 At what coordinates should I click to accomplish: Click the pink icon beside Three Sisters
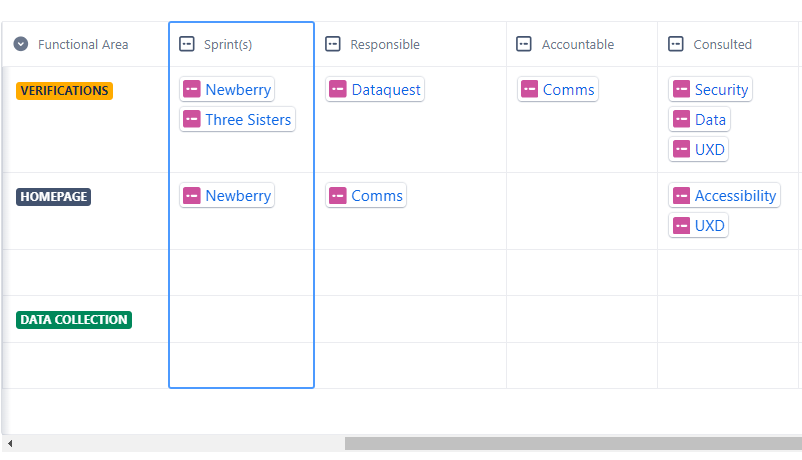pyautogui.click(x=192, y=119)
